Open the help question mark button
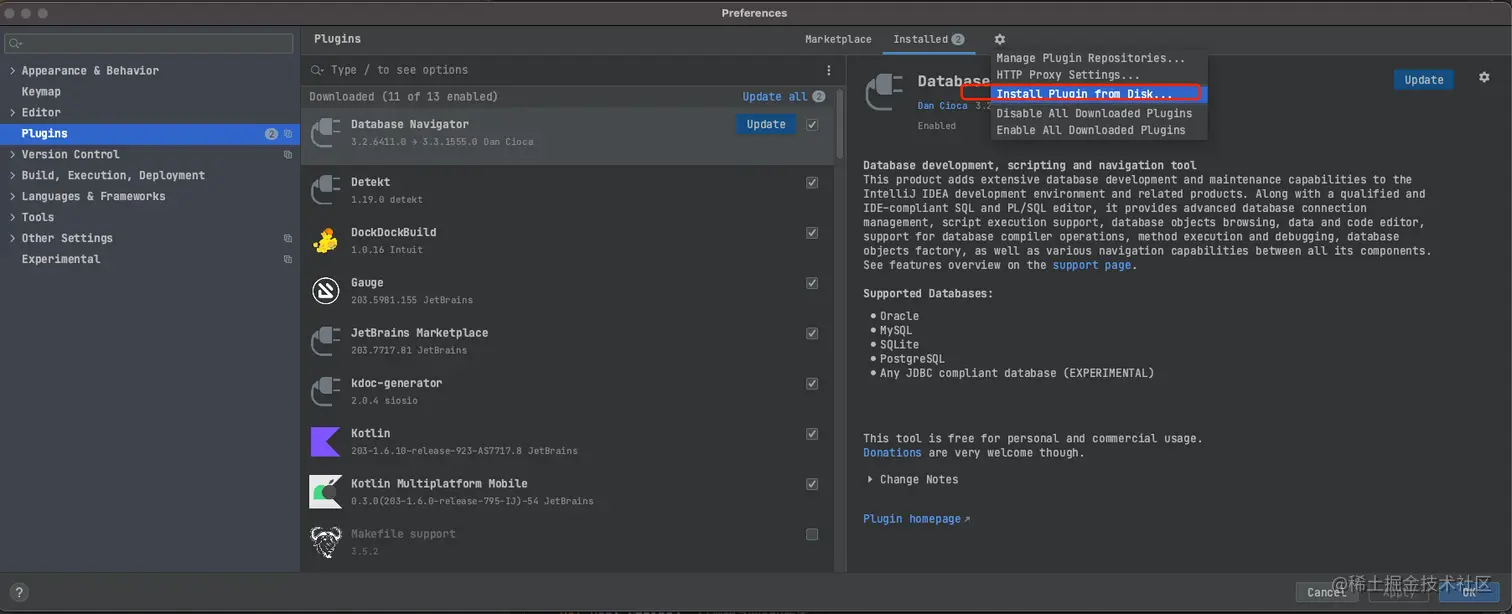Screen dimensions: 1512x614 (x=18, y=592)
